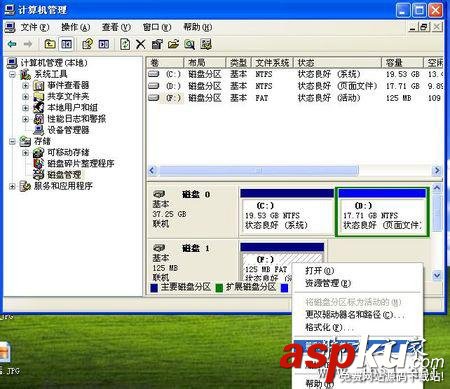The width and height of the screenshot is (450, 389).
Task: Collapse the 系统工具 tree node
Action: point(12,74)
